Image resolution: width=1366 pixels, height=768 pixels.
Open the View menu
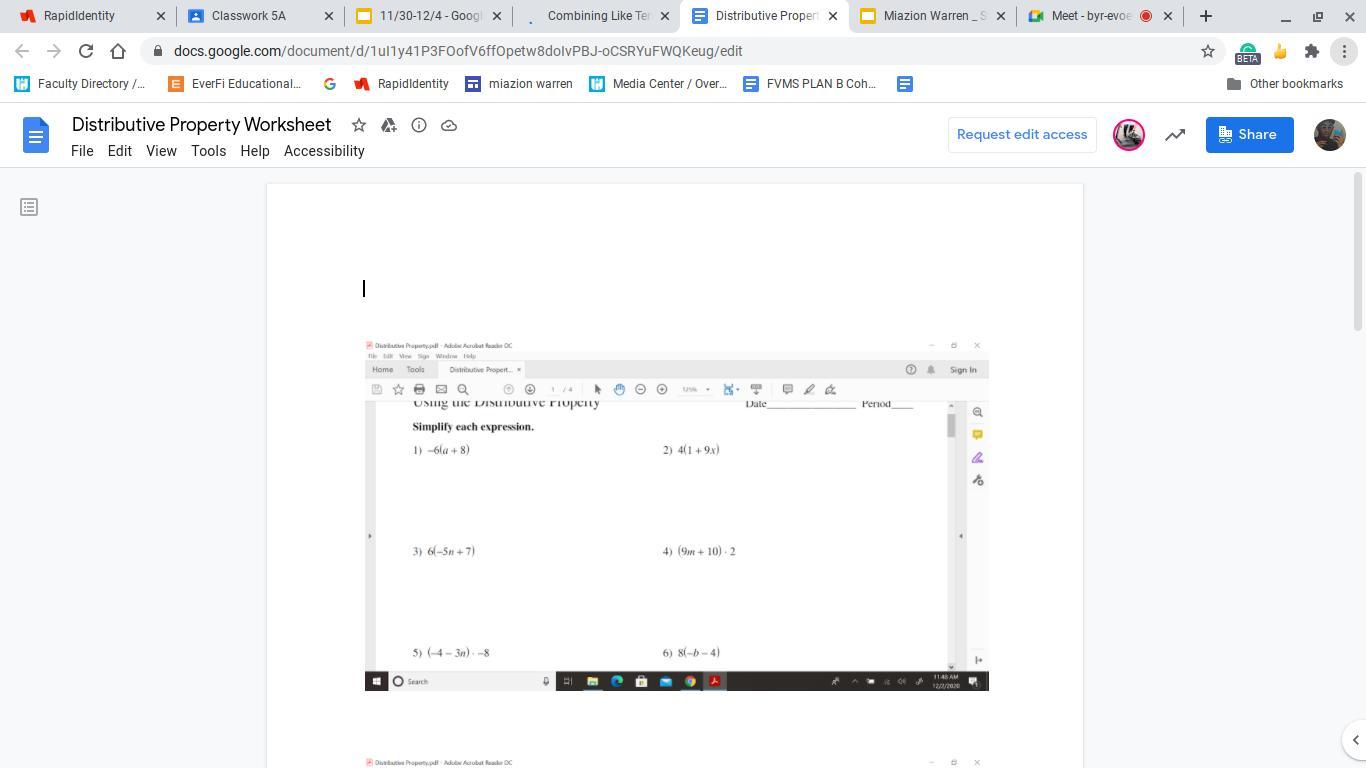pos(161,151)
